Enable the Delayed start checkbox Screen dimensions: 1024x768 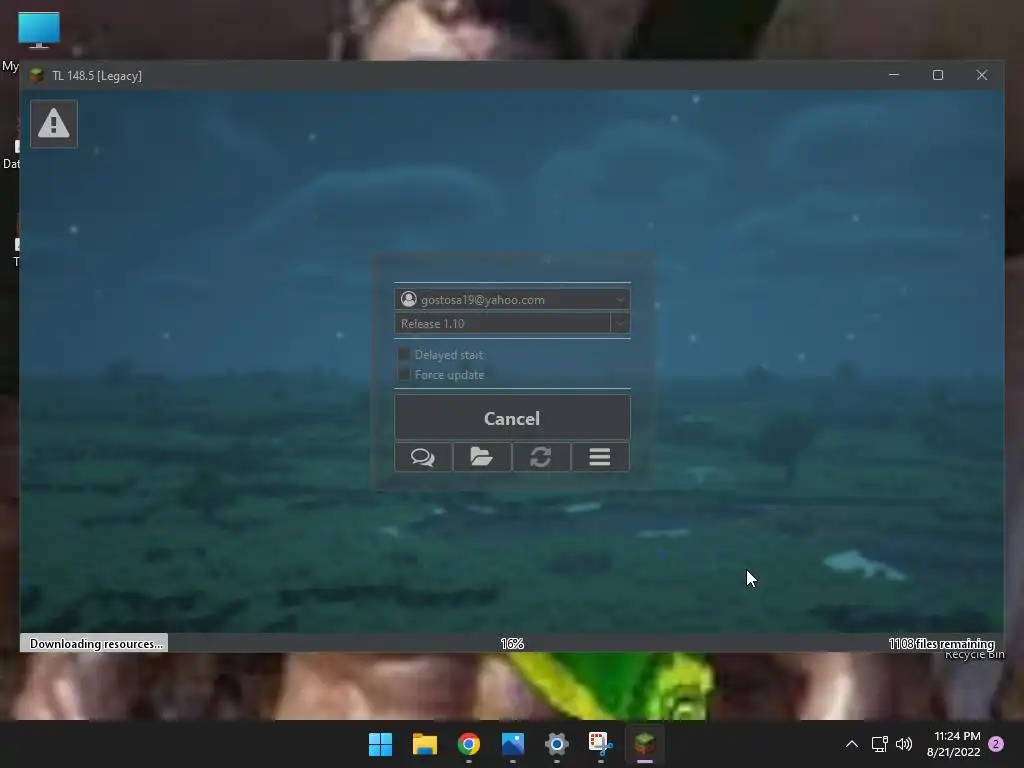(x=404, y=355)
